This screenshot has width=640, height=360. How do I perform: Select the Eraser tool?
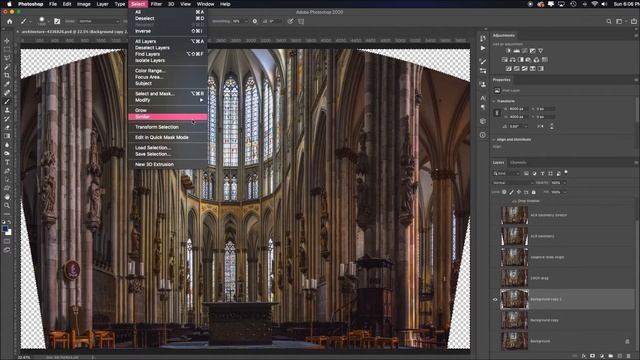pos(7,127)
